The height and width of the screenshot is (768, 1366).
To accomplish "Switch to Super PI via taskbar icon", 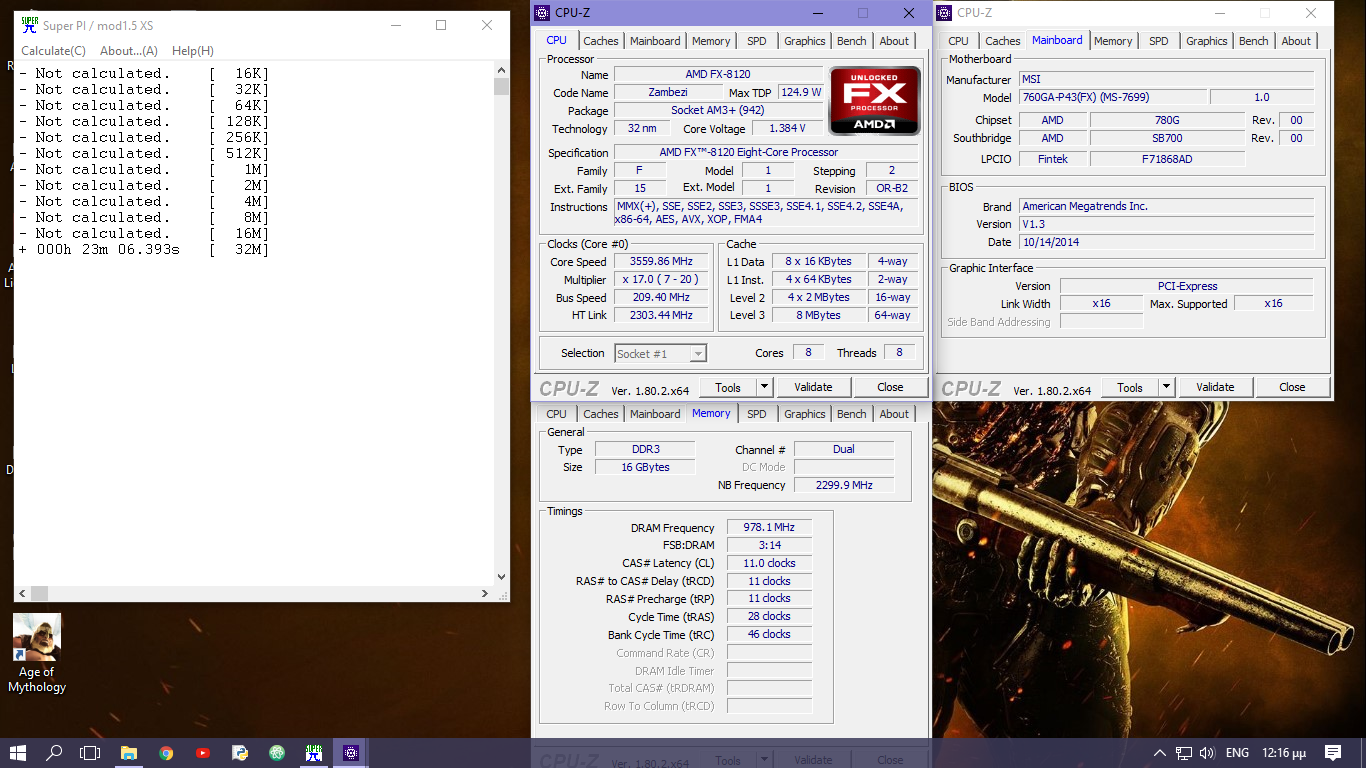I will 314,753.
